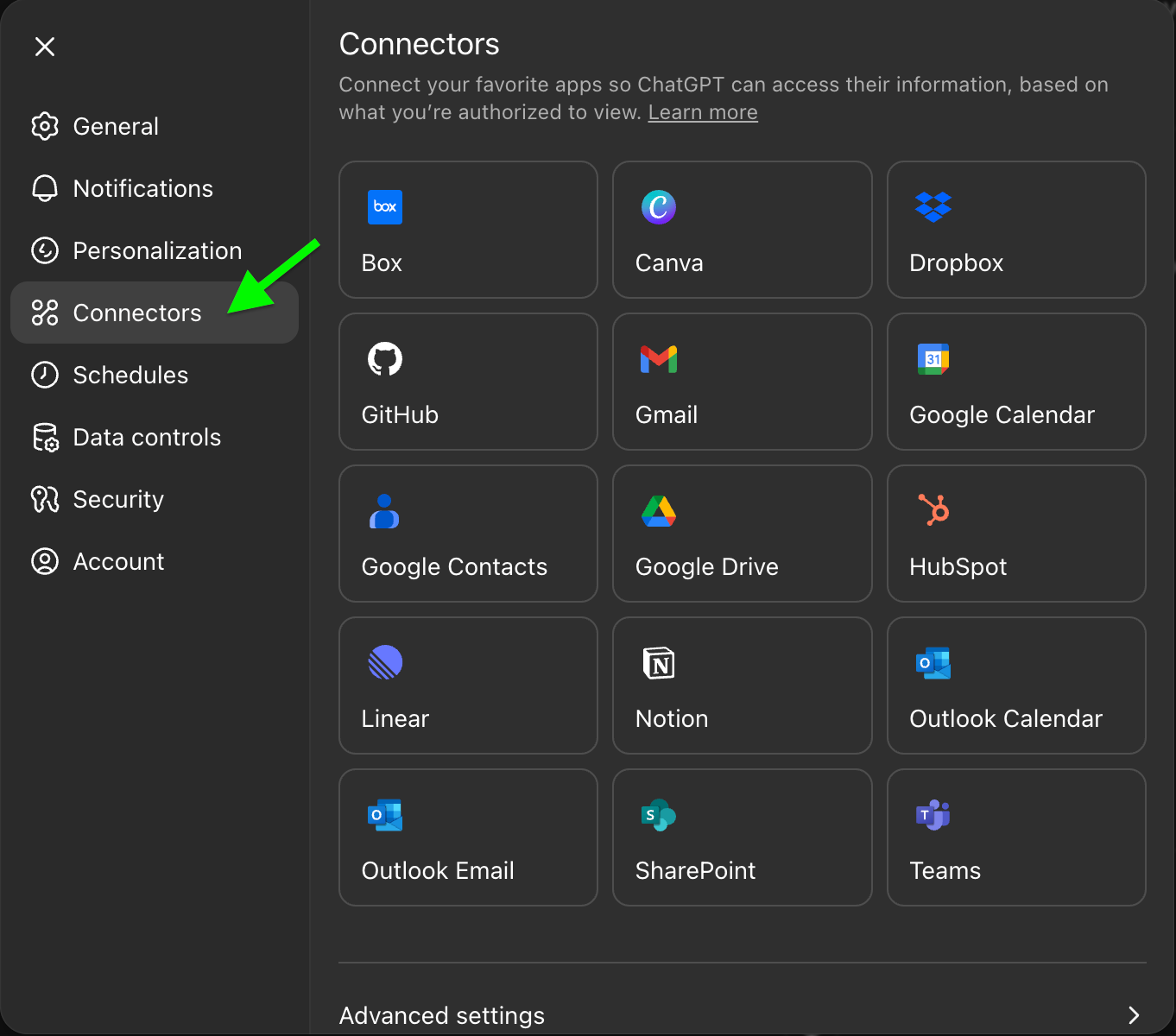1176x1036 pixels.
Task: Select the Gmail connector
Action: click(x=742, y=382)
